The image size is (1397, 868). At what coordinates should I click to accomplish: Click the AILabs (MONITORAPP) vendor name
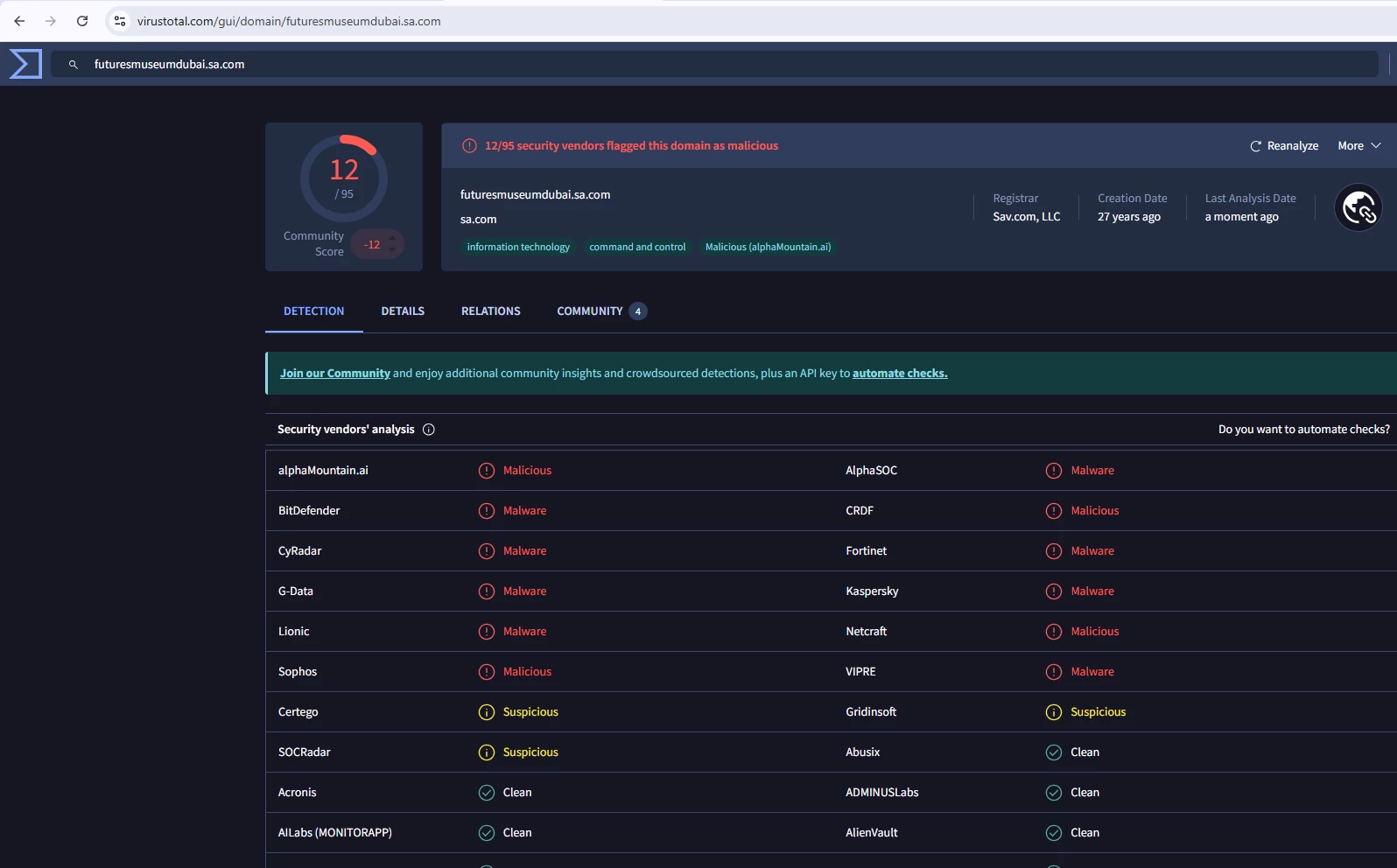pyautogui.click(x=335, y=833)
